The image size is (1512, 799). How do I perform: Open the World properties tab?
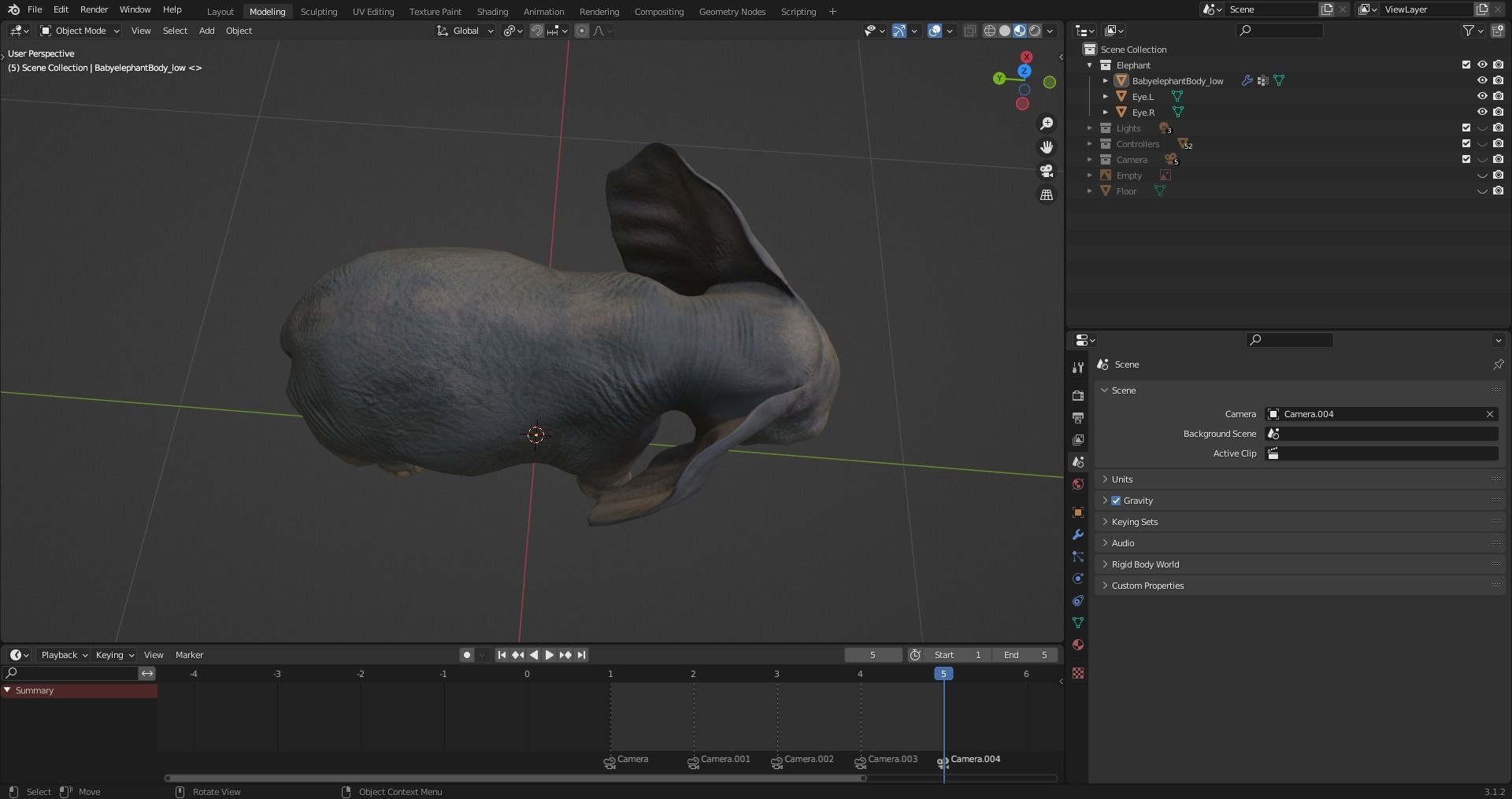click(1078, 483)
